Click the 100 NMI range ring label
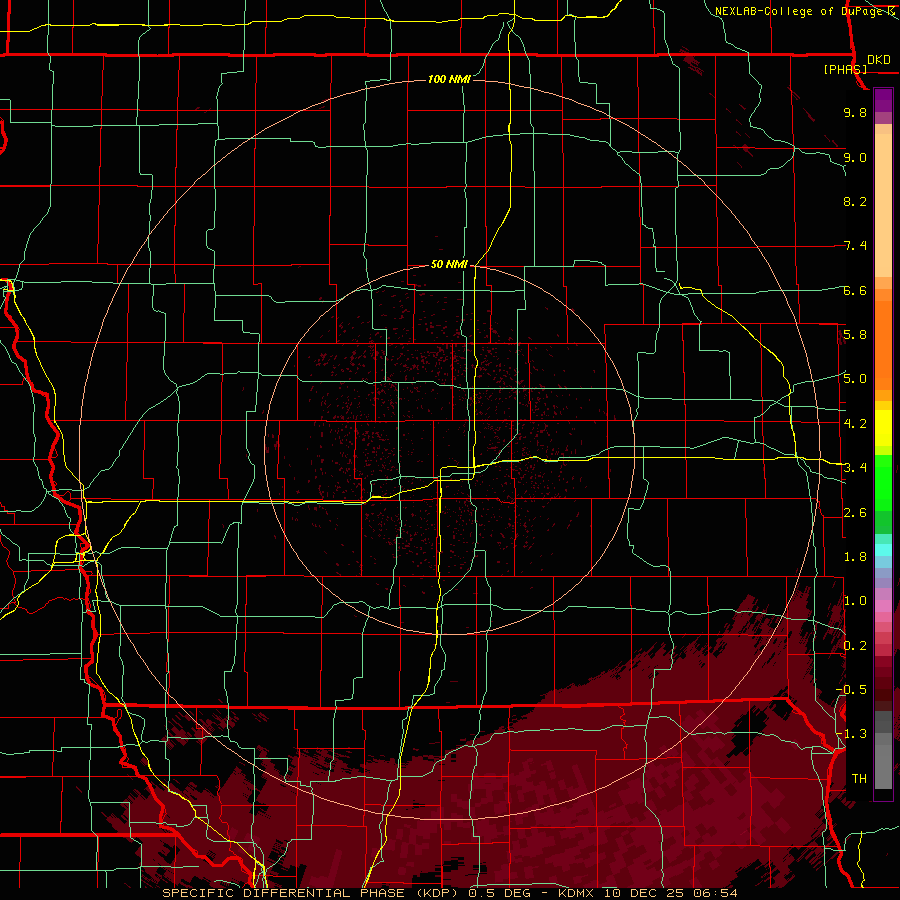Screen dimensions: 900x900 pos(449,79)
